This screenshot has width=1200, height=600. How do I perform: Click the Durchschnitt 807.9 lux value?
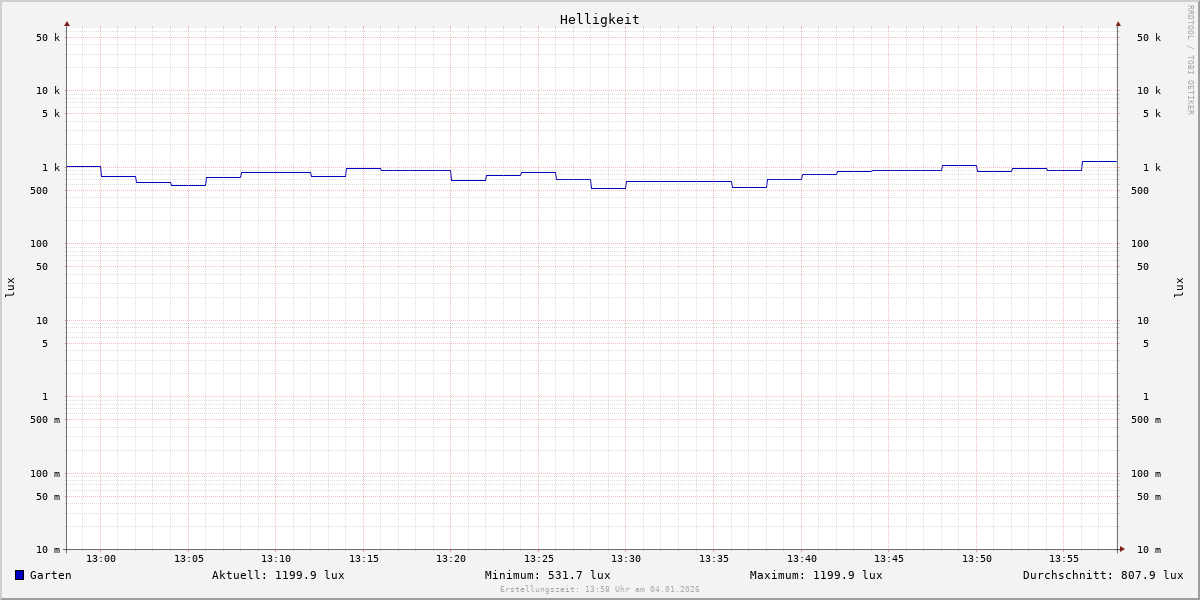point(1102,575)
